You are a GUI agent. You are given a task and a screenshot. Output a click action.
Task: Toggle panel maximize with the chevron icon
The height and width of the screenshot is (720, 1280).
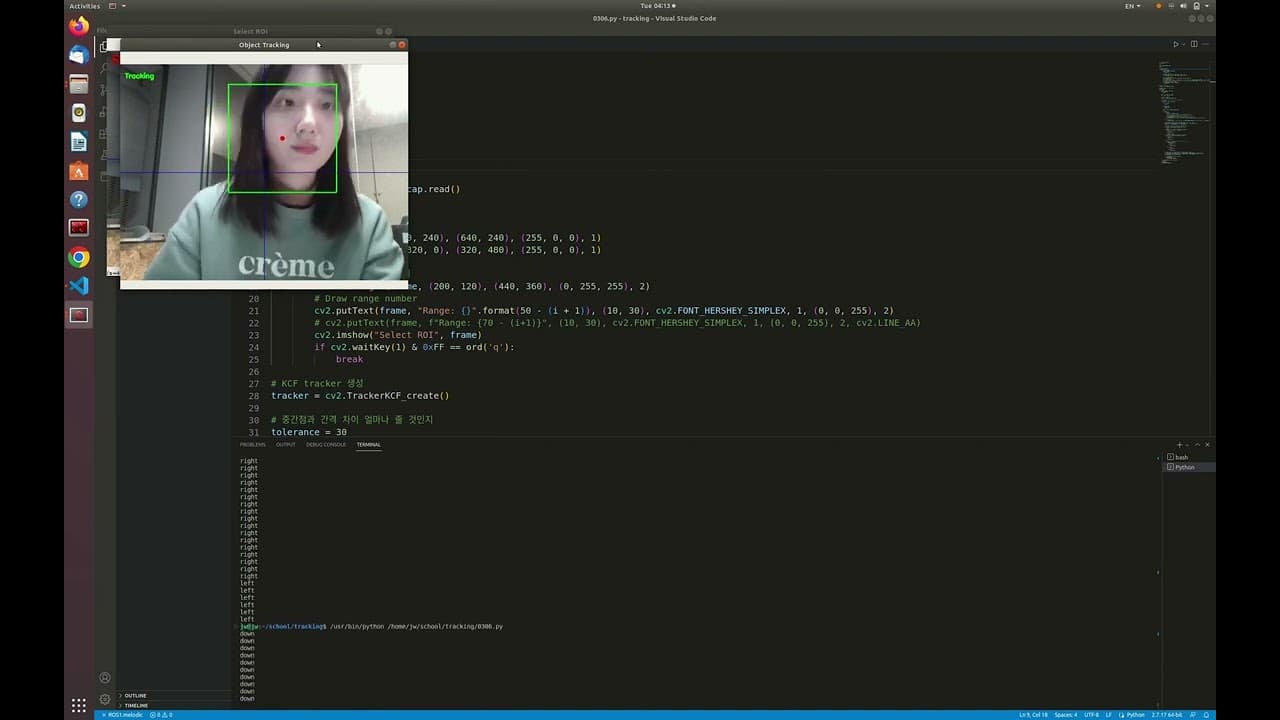click(x=1201, y=444)
